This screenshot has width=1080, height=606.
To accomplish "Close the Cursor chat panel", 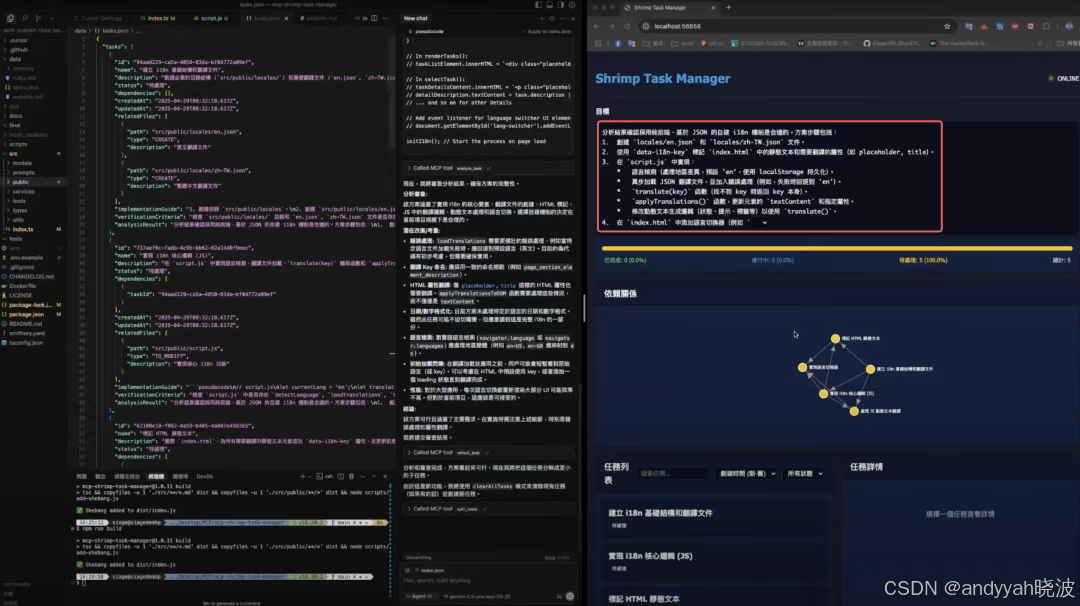I will (572, 19).
